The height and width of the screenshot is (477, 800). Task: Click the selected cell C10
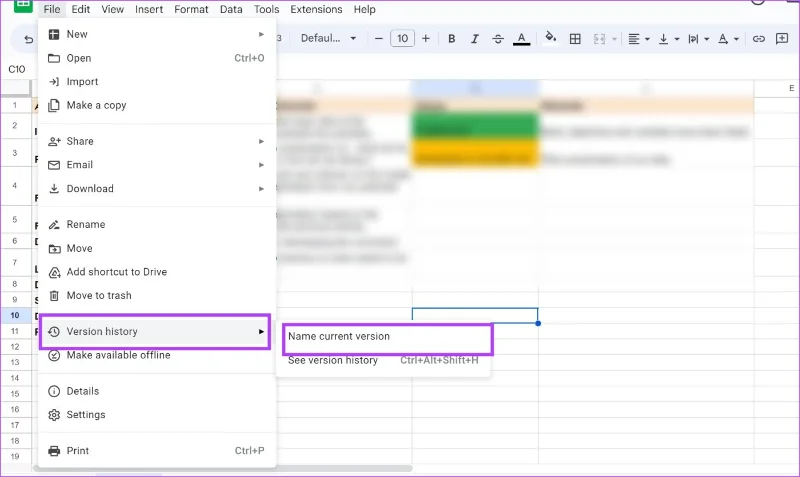475,315
